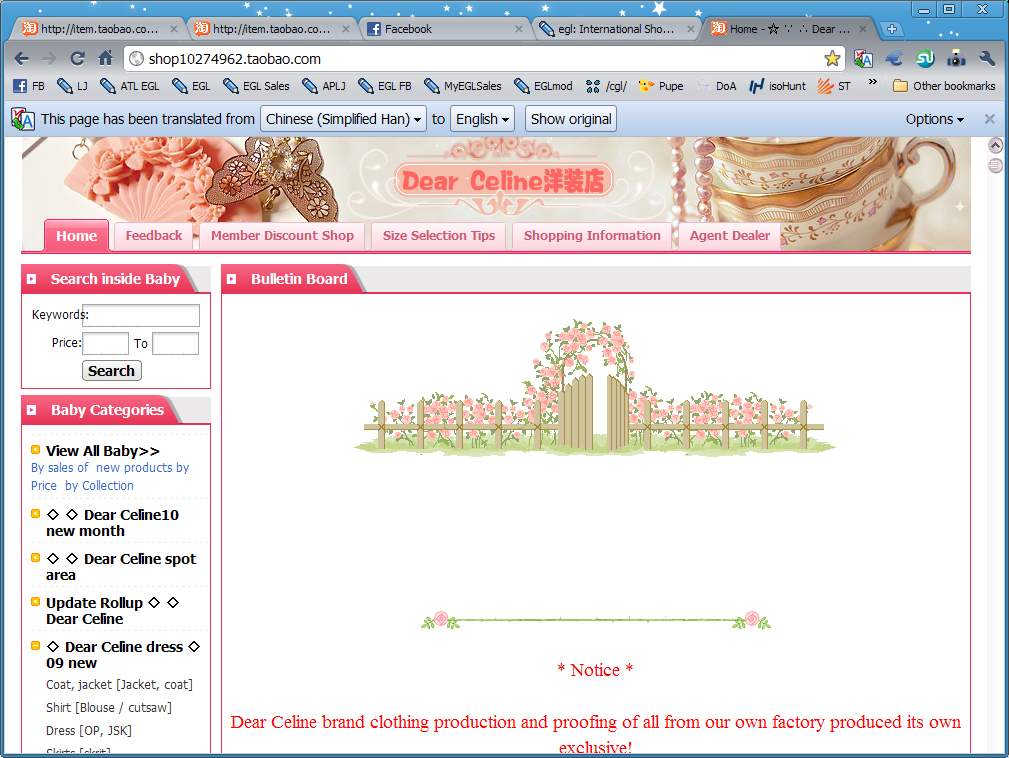The image size is (1009, 758).
Task: Open the Size Selection Tips tab
Action: coord(439,236)
